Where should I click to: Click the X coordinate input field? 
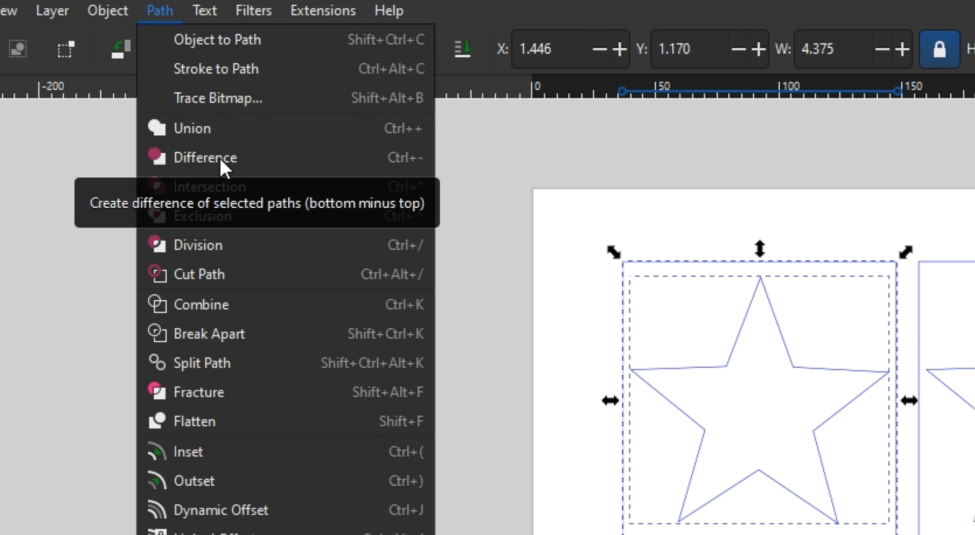(550, 49)
